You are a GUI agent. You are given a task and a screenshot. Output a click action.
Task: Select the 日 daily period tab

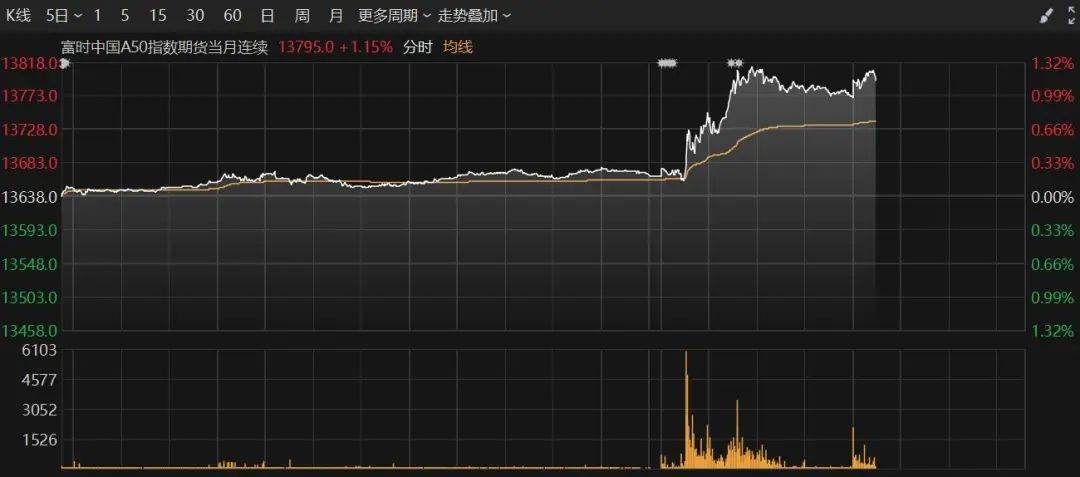[266, 16]
